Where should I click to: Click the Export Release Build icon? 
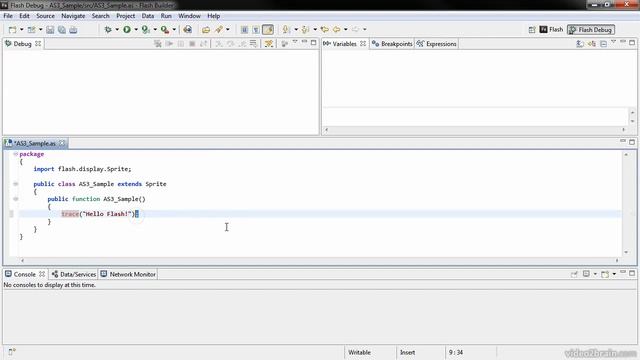(x=187, y=29)
